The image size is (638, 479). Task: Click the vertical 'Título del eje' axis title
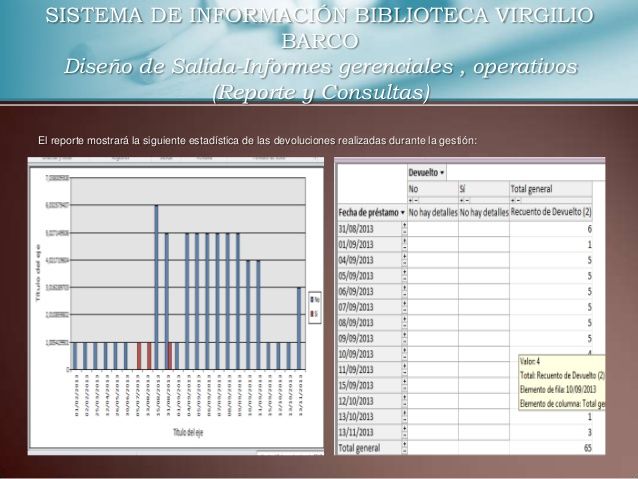pyautogui.click(x=38, y=272)
